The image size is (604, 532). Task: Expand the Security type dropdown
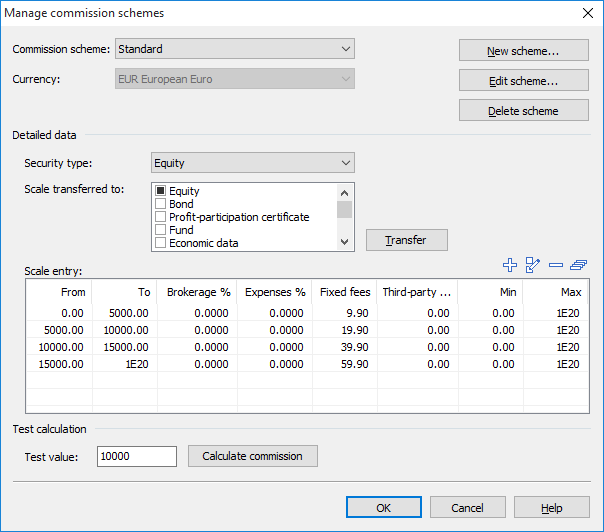pos(252,163)
